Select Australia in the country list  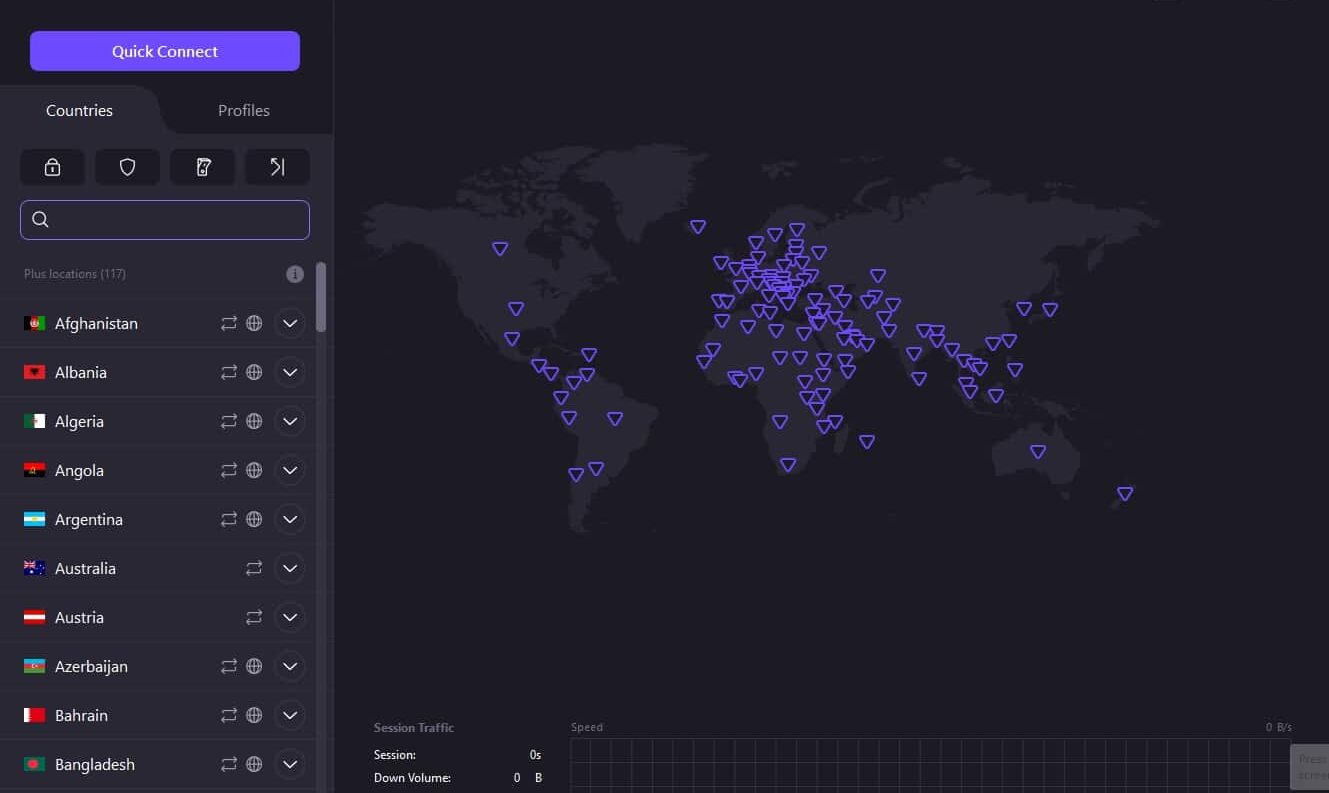click(x=158, y=568)
